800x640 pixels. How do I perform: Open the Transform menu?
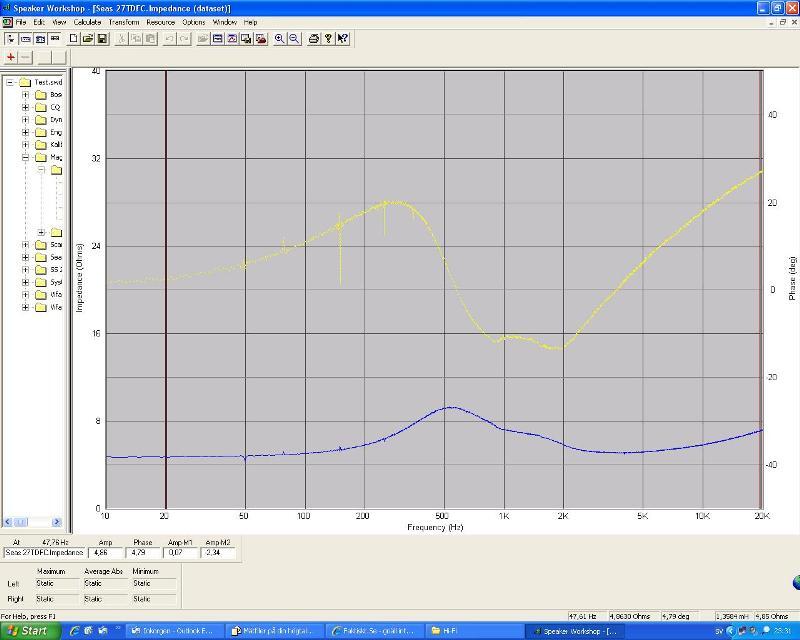(x=123, y=22)
